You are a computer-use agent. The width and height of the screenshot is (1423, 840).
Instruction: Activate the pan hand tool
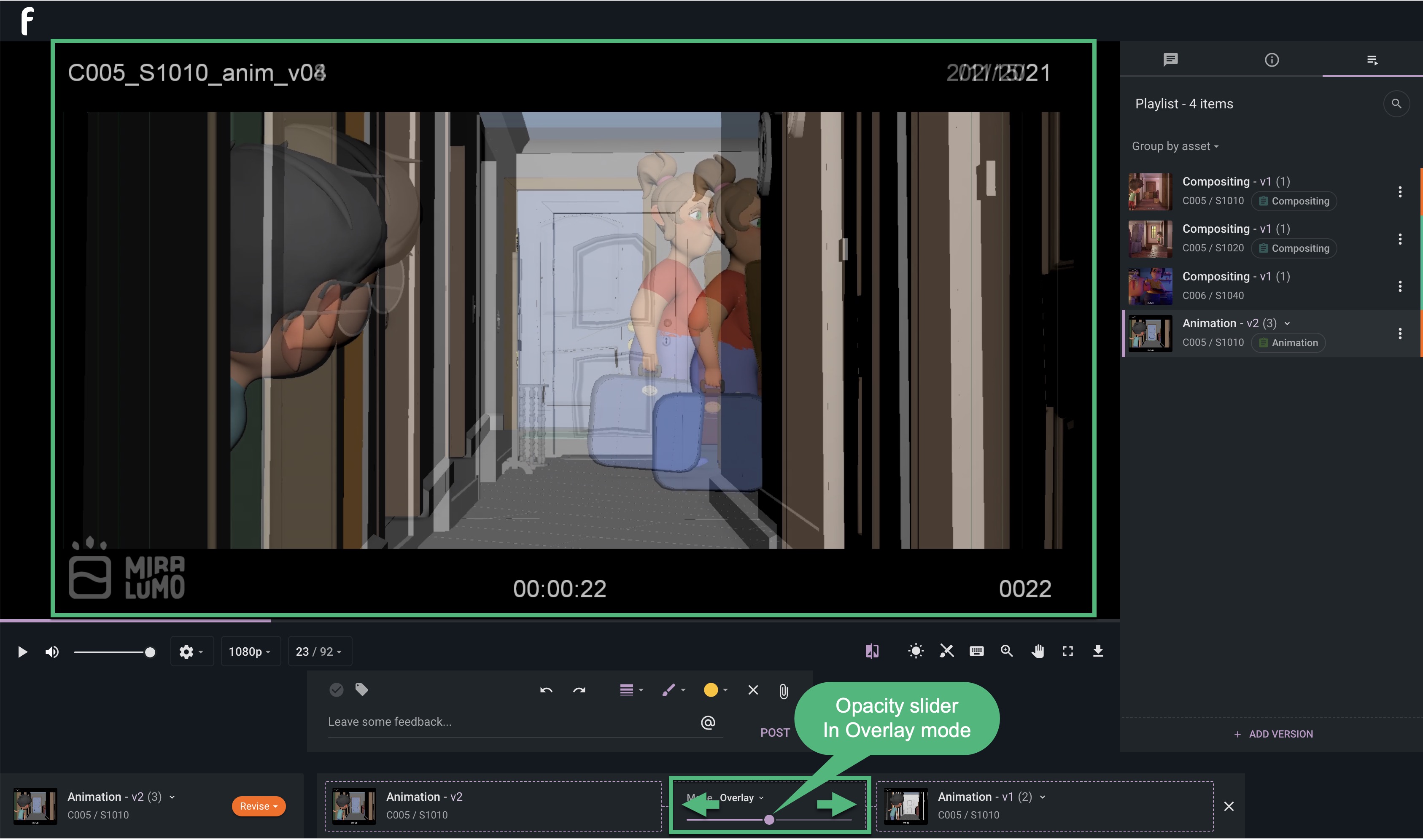point(1037,652)
